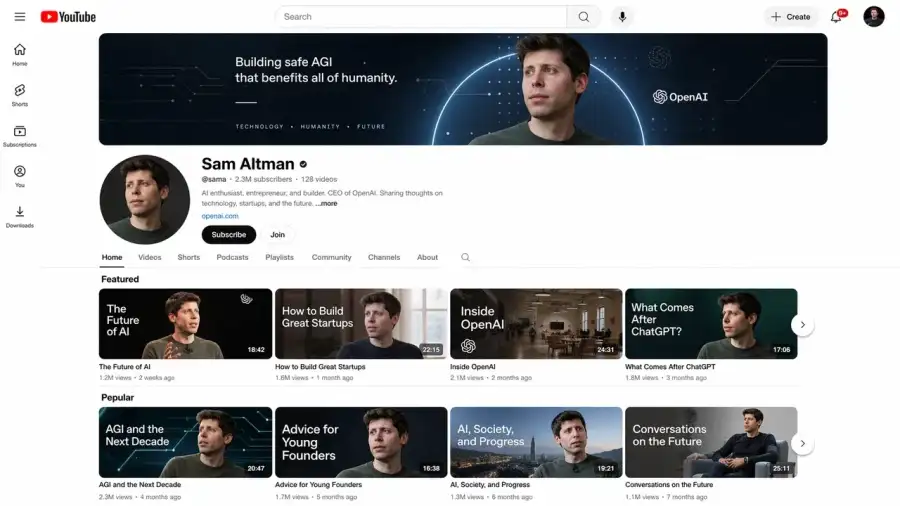Screen dimensions: 900x506
Task: Go to Shorts in the sidebar
Action: pos(20,95)
